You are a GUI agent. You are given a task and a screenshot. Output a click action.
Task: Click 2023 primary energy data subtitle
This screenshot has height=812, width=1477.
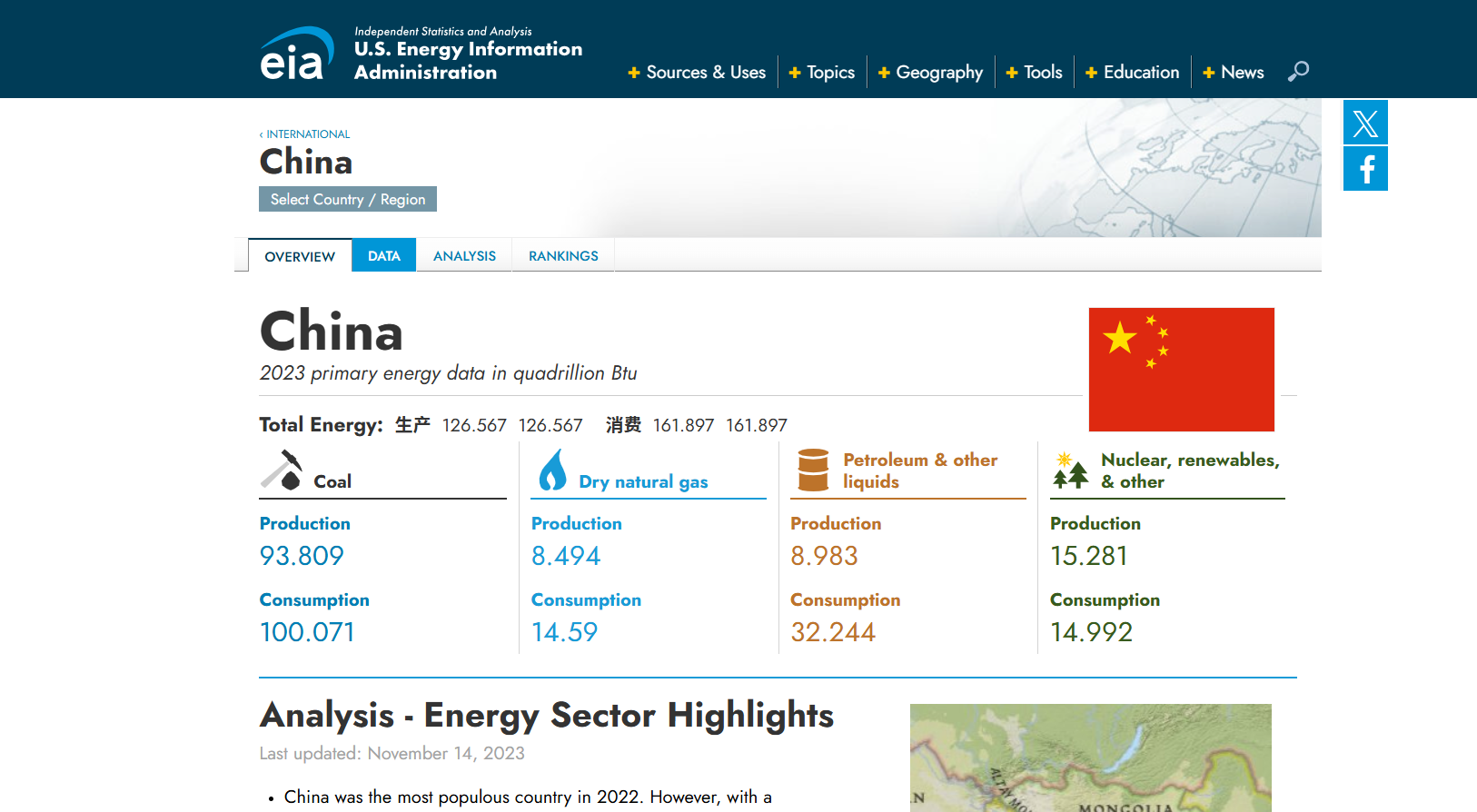[x=449, y=373]
